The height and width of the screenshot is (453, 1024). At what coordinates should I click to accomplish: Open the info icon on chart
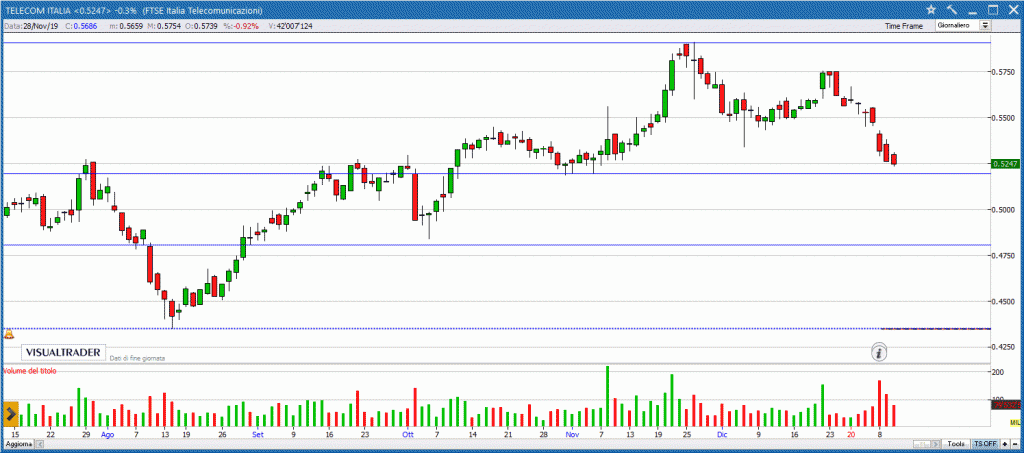click(879, 353)
